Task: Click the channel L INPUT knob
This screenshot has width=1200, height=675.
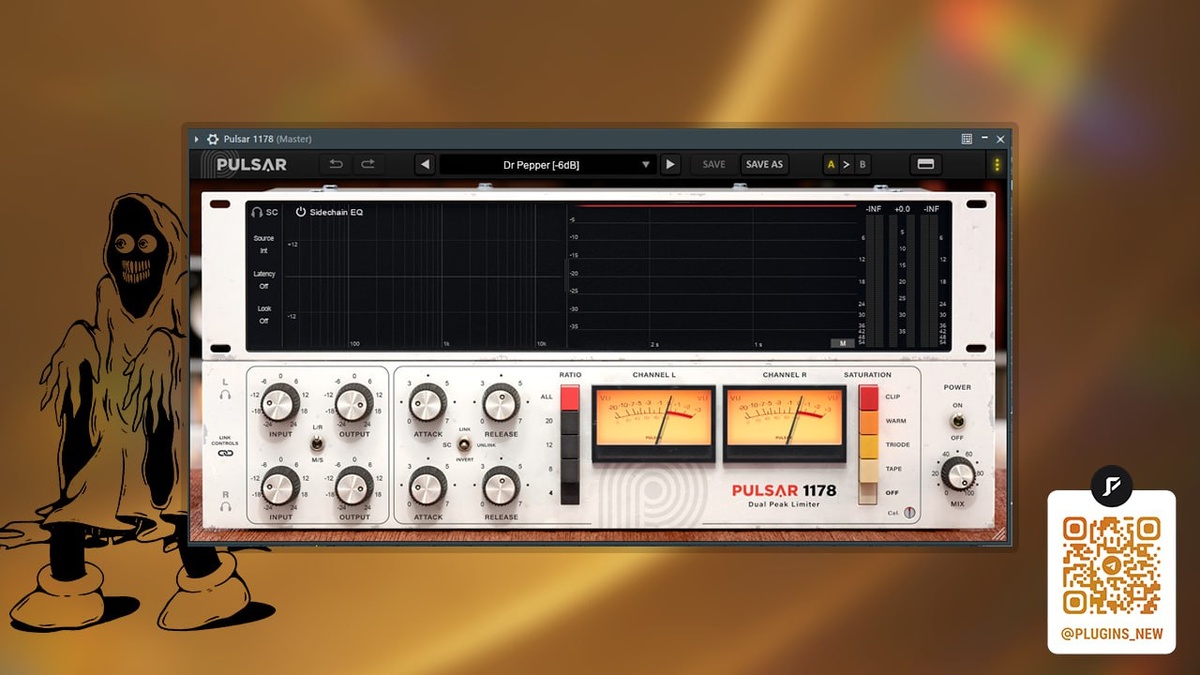Action: click(x=280, y=404)
